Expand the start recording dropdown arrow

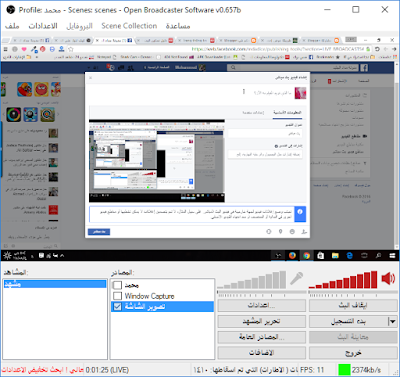click(x=392, y=322)
